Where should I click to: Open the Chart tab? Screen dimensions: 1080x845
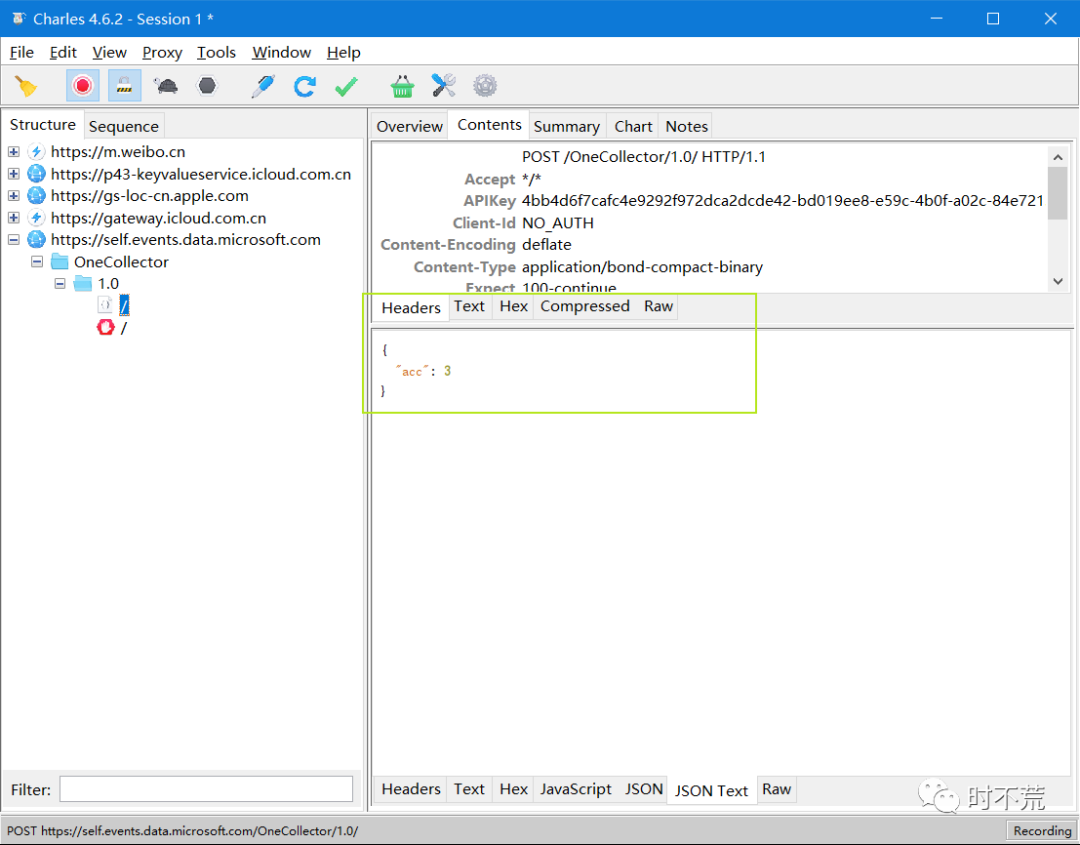pyautogui.click(x=633, y=126)
